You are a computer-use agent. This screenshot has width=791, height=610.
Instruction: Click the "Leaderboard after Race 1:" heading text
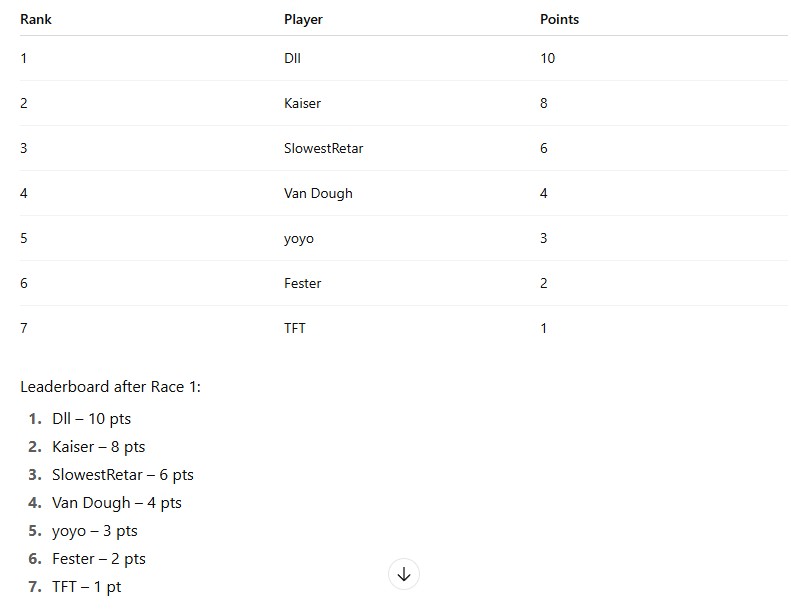(x=110, y=387)
